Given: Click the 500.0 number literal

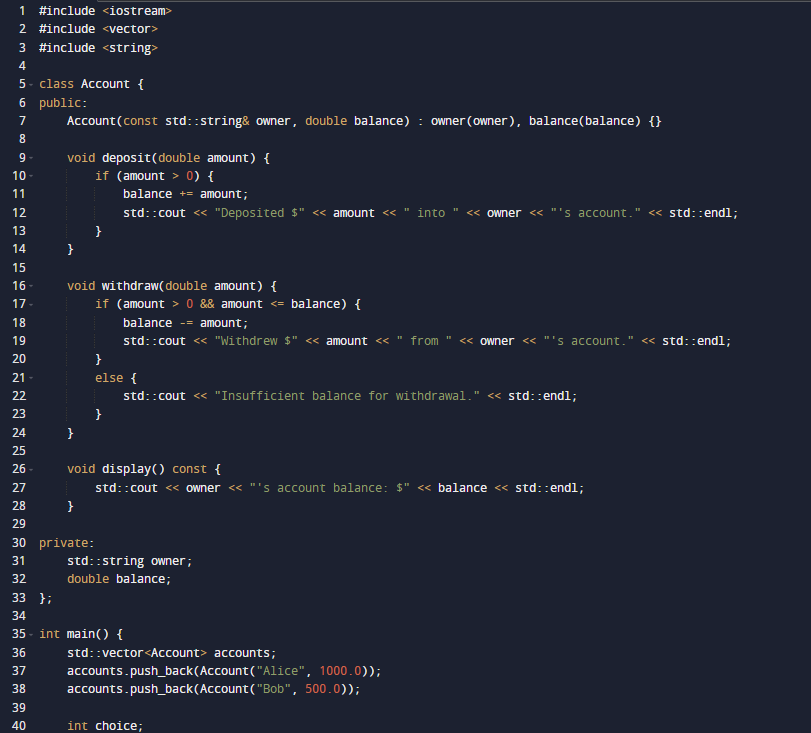Looking at the screenshot, I should point(324,688).
